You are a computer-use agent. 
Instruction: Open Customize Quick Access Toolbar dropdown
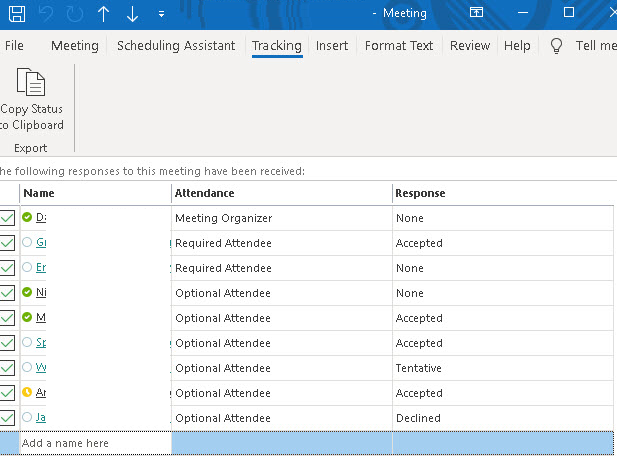(x=161, y=14)
